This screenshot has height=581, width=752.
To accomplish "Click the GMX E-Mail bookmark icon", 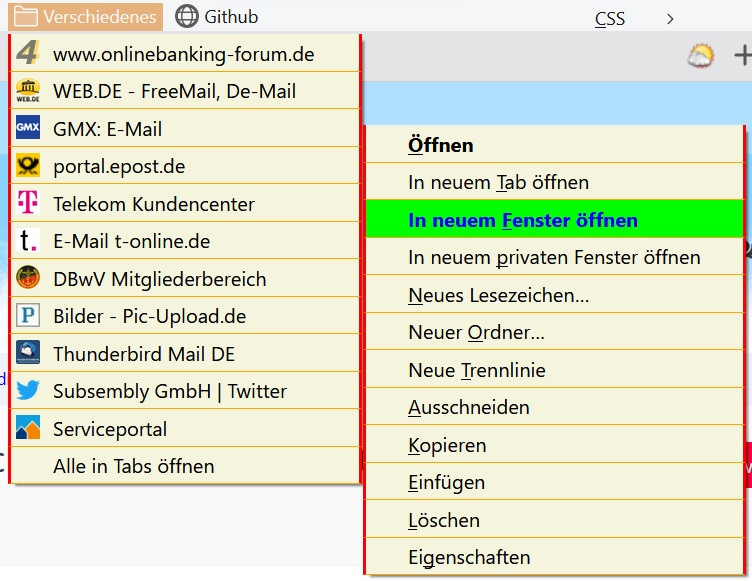I will pos(28,129).
